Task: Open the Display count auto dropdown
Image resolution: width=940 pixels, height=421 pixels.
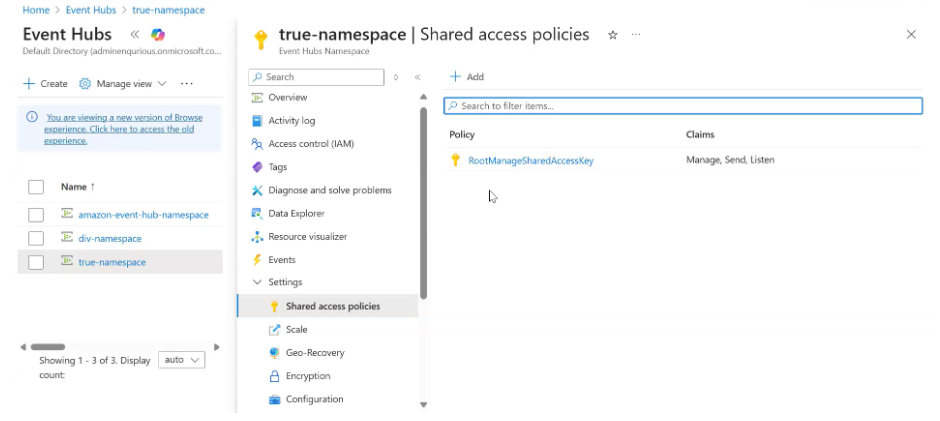Action: tap(181, 359)
